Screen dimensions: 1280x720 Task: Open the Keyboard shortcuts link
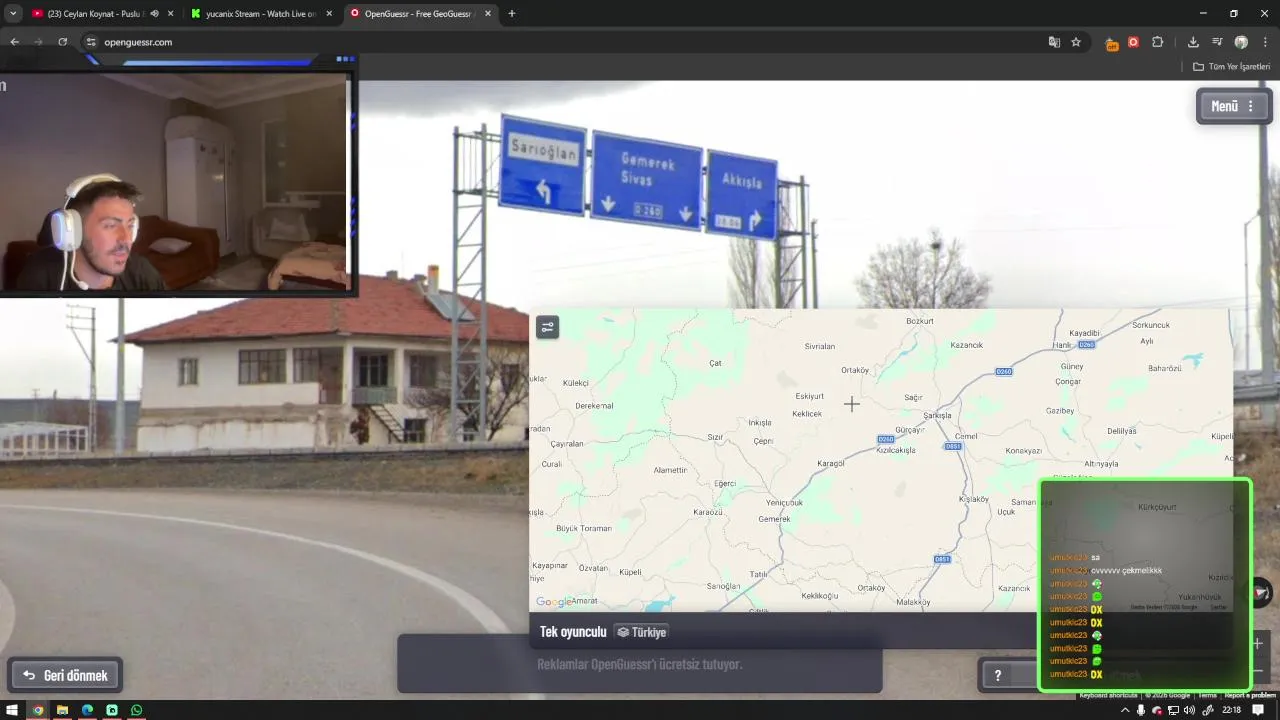tap(1108, 695)
